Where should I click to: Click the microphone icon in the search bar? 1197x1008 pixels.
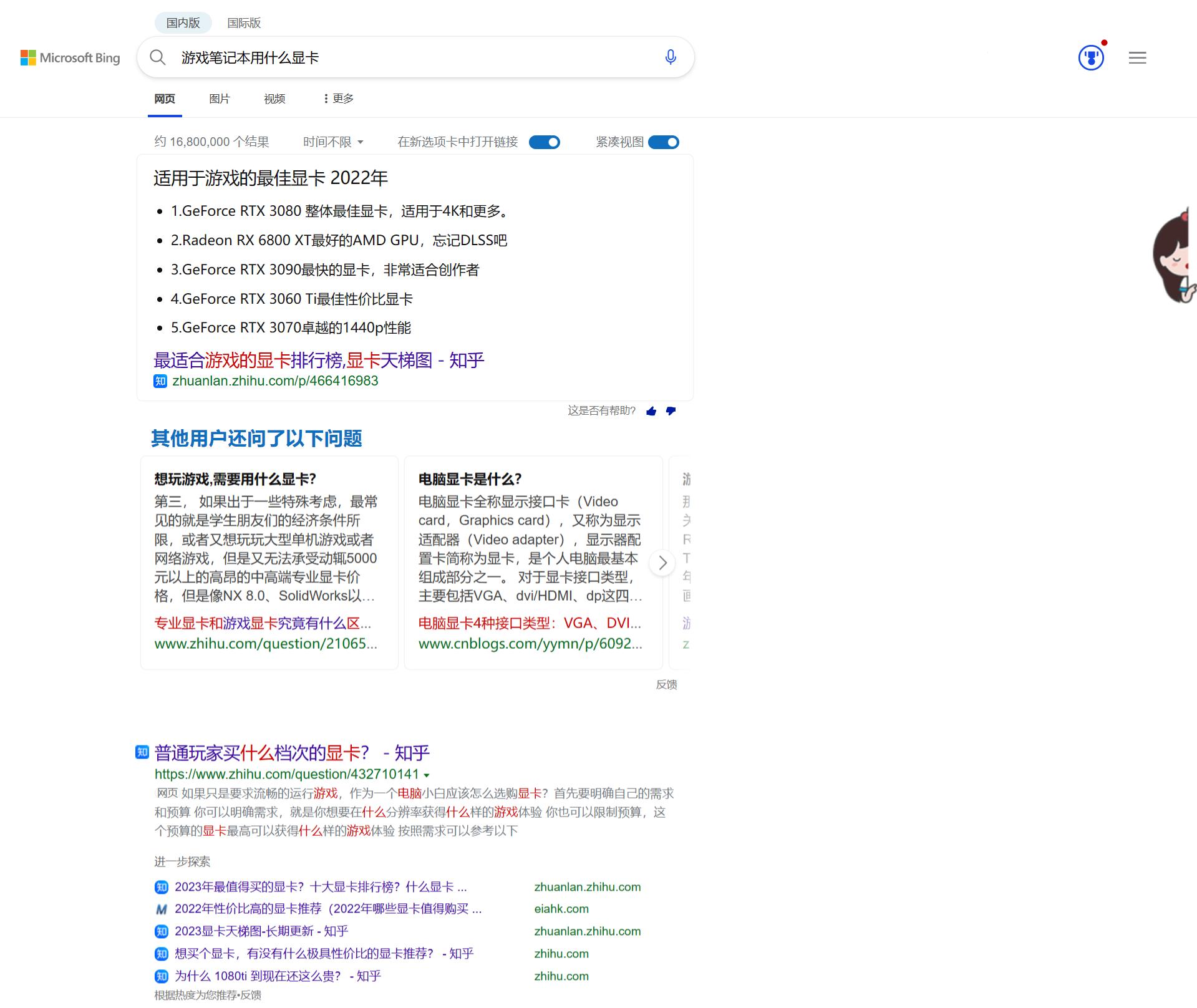click(x=670, y=57)
